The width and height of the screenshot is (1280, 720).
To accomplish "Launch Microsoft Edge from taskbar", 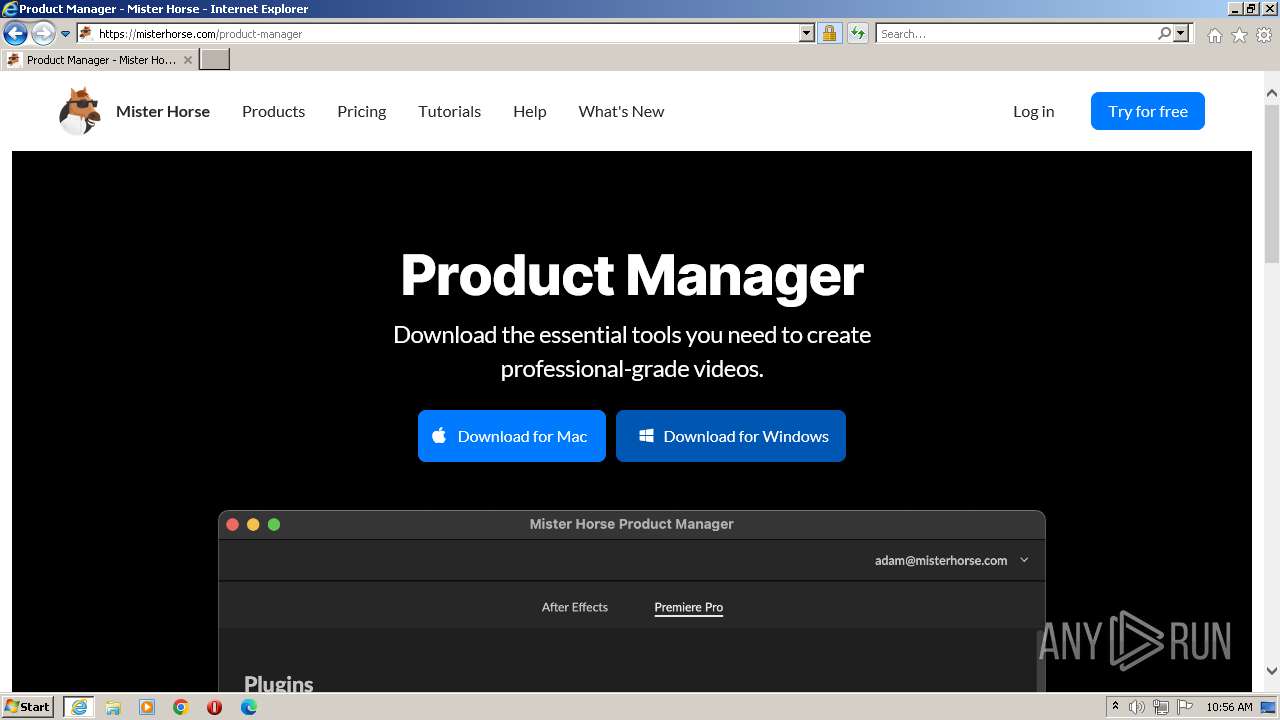I will 248,707.
